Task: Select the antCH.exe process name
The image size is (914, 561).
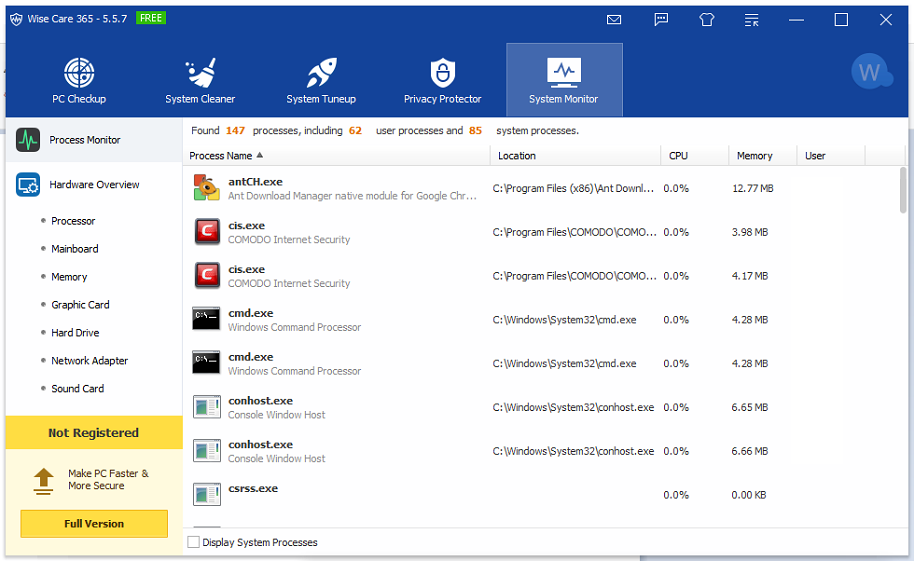Action: [x=255, y=182]
